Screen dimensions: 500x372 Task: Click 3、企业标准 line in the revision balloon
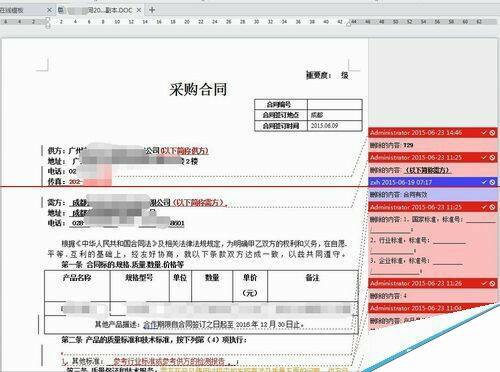(x=416, y=261)
